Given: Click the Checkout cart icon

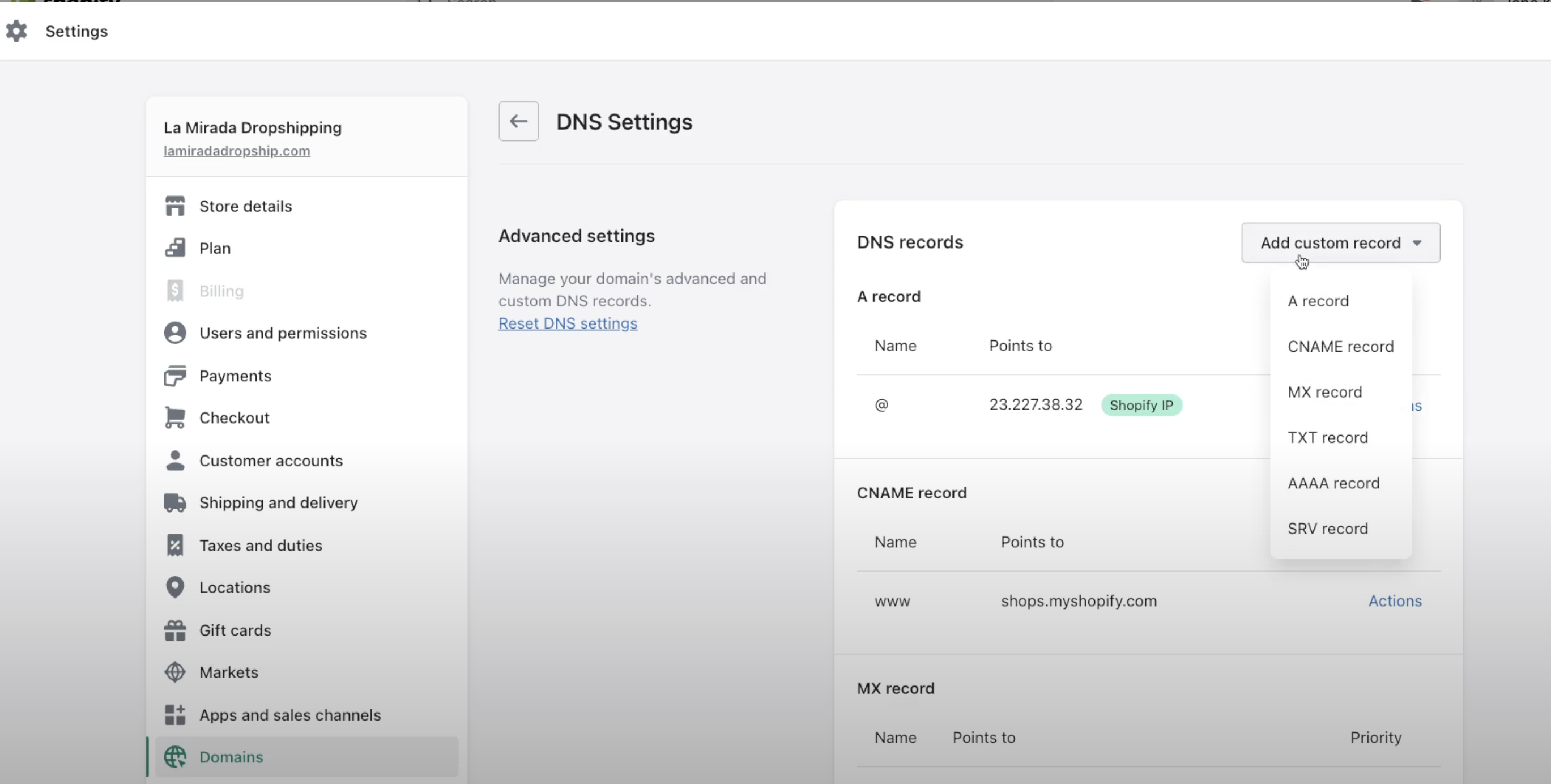Looking at the screenshot, I should [174, 418].
